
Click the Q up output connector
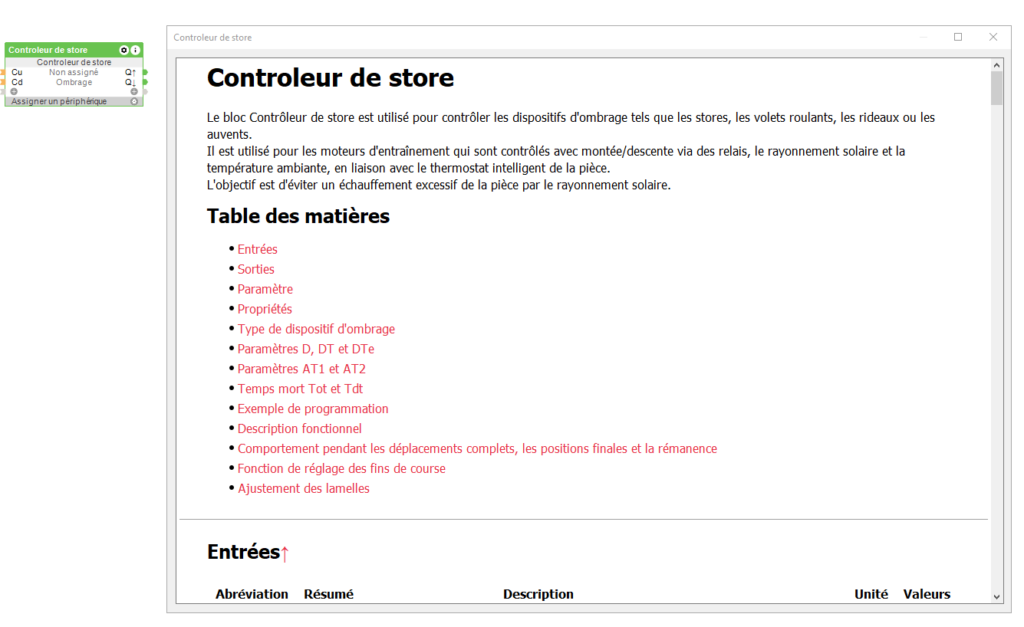click(144, 72)
